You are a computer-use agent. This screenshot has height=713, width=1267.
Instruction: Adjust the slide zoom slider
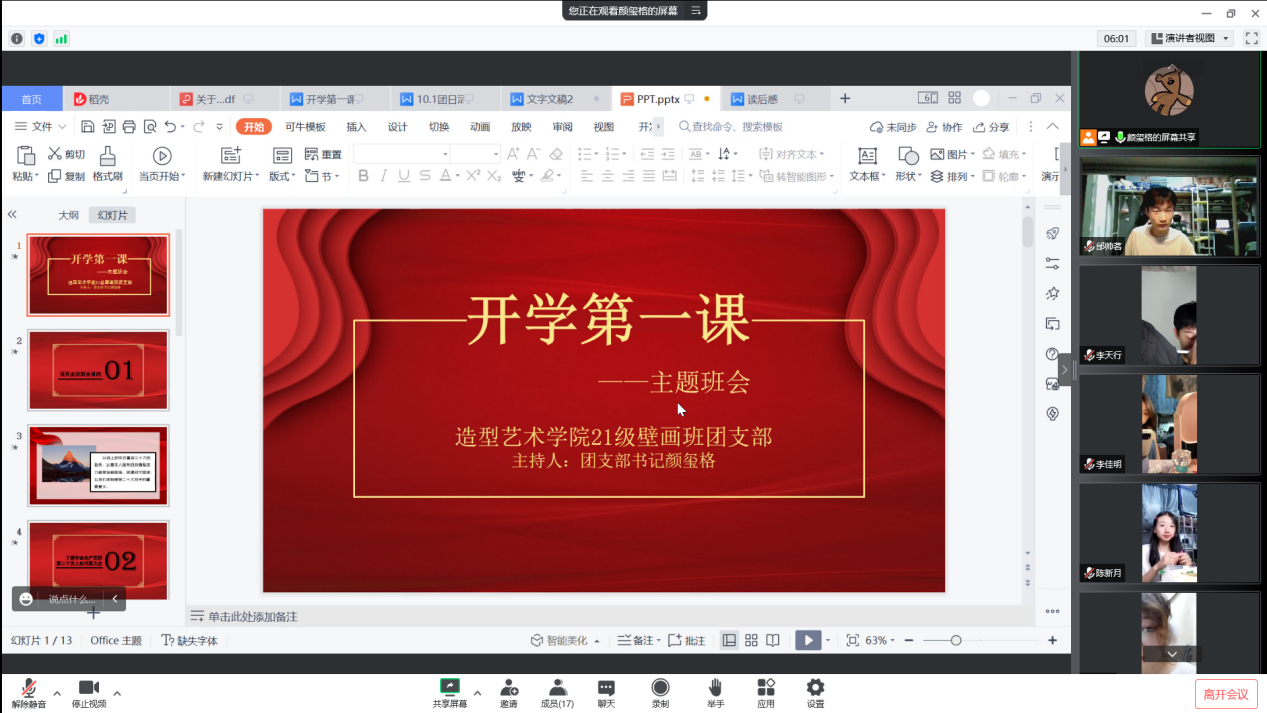coord(956,641)
